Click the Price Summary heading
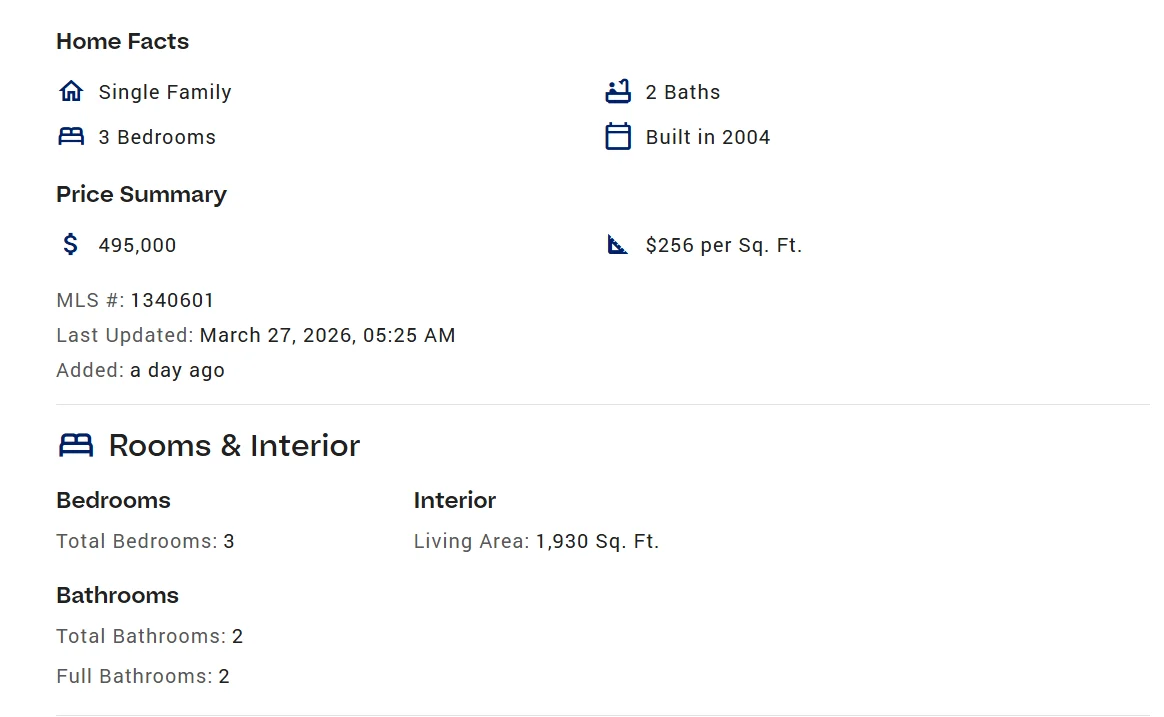The height and width of the screenshot is (717, 1164). (141, 194)
